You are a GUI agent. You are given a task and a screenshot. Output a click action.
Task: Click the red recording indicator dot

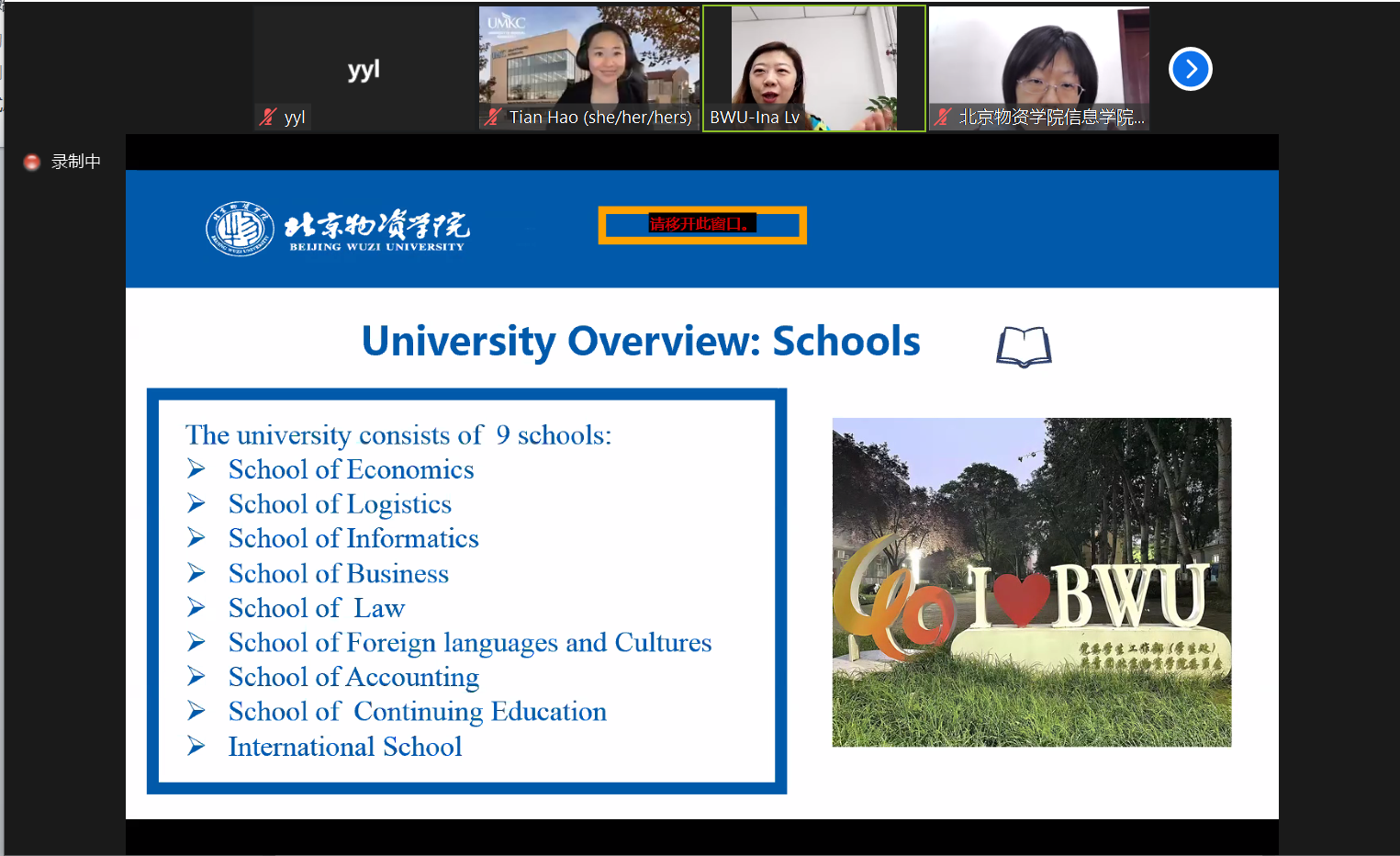(32, 162)
